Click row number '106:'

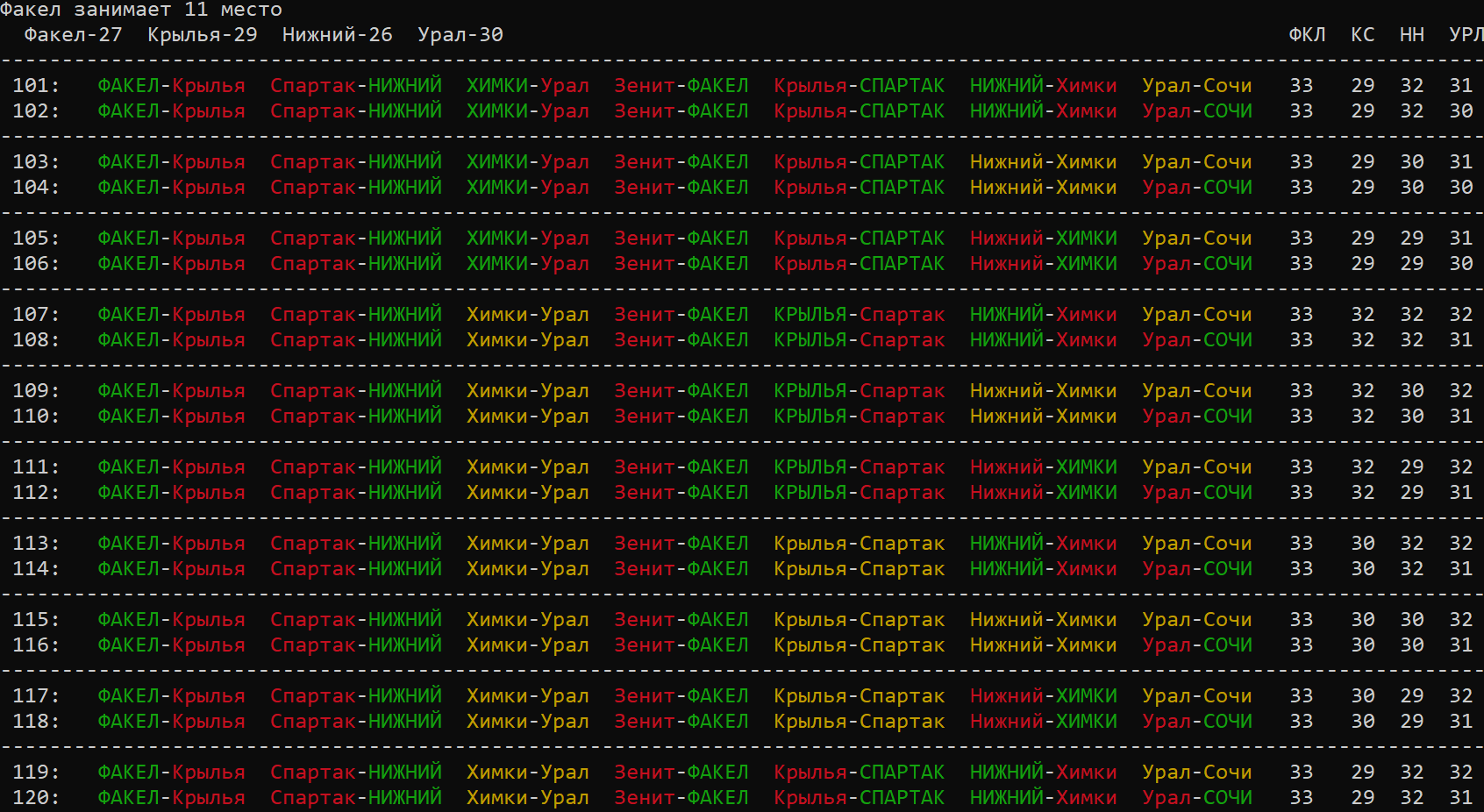(36, 264)
